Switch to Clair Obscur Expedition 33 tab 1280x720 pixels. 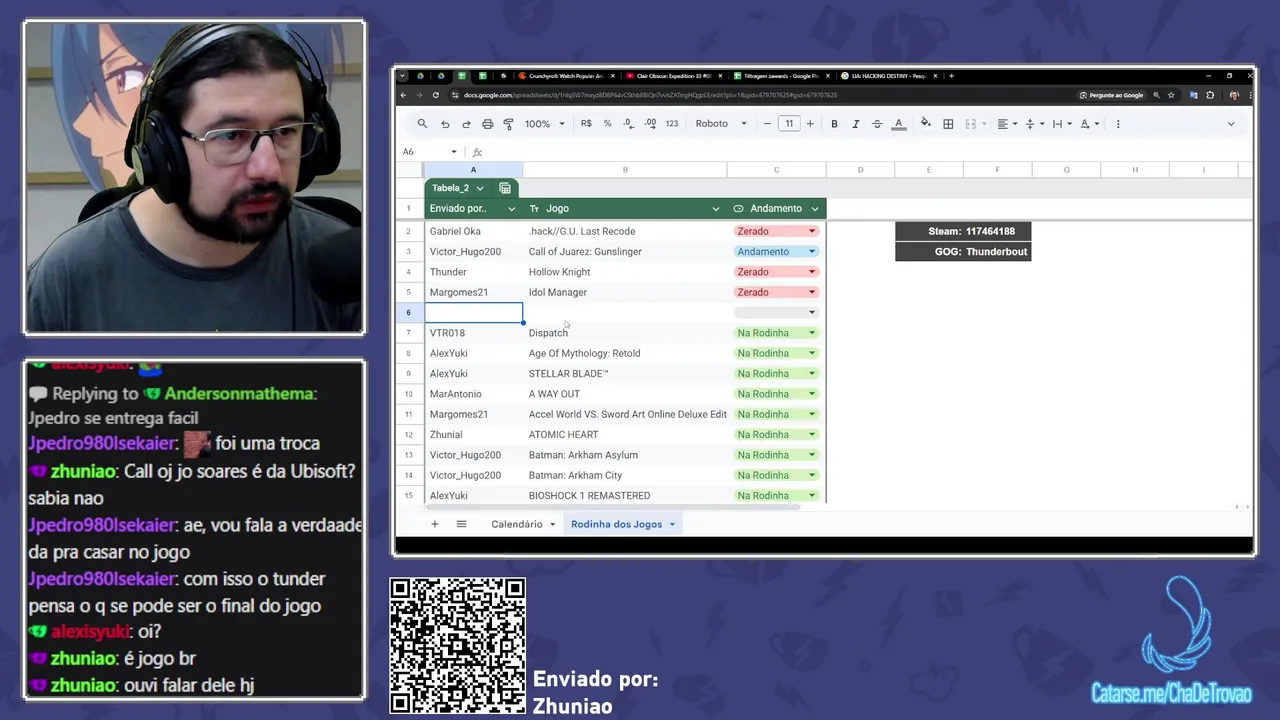click(673, 76)
